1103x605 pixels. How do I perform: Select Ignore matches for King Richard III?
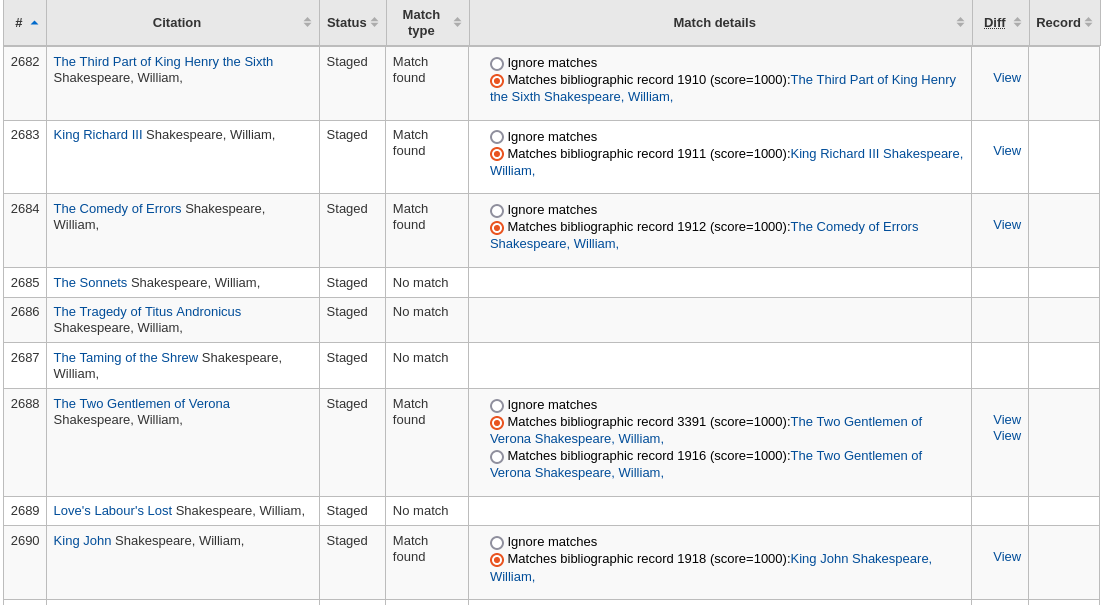497,137
